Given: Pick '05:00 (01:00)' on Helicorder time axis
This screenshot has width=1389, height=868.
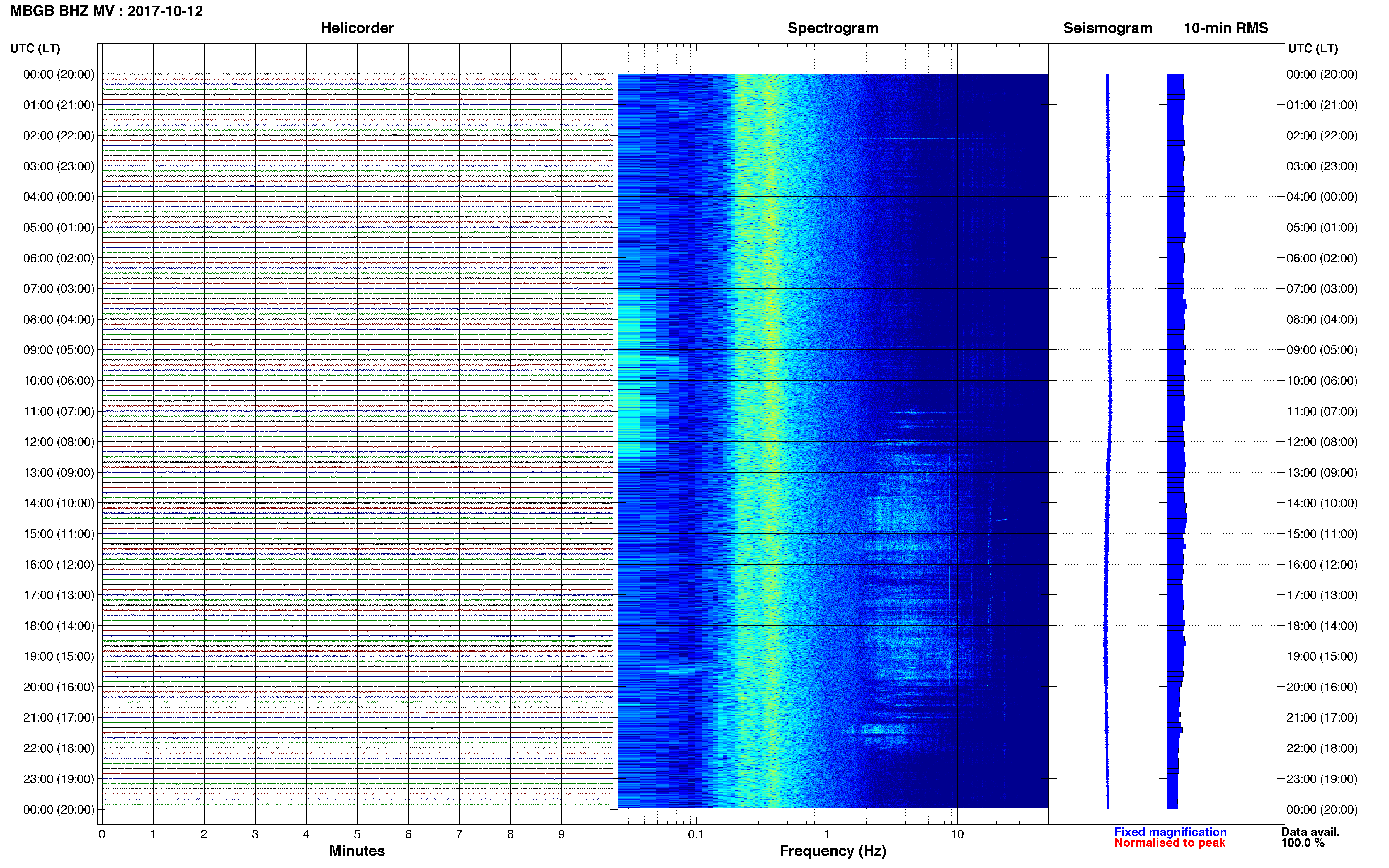Looking at the screenshot, I should (x=59, y=227).
